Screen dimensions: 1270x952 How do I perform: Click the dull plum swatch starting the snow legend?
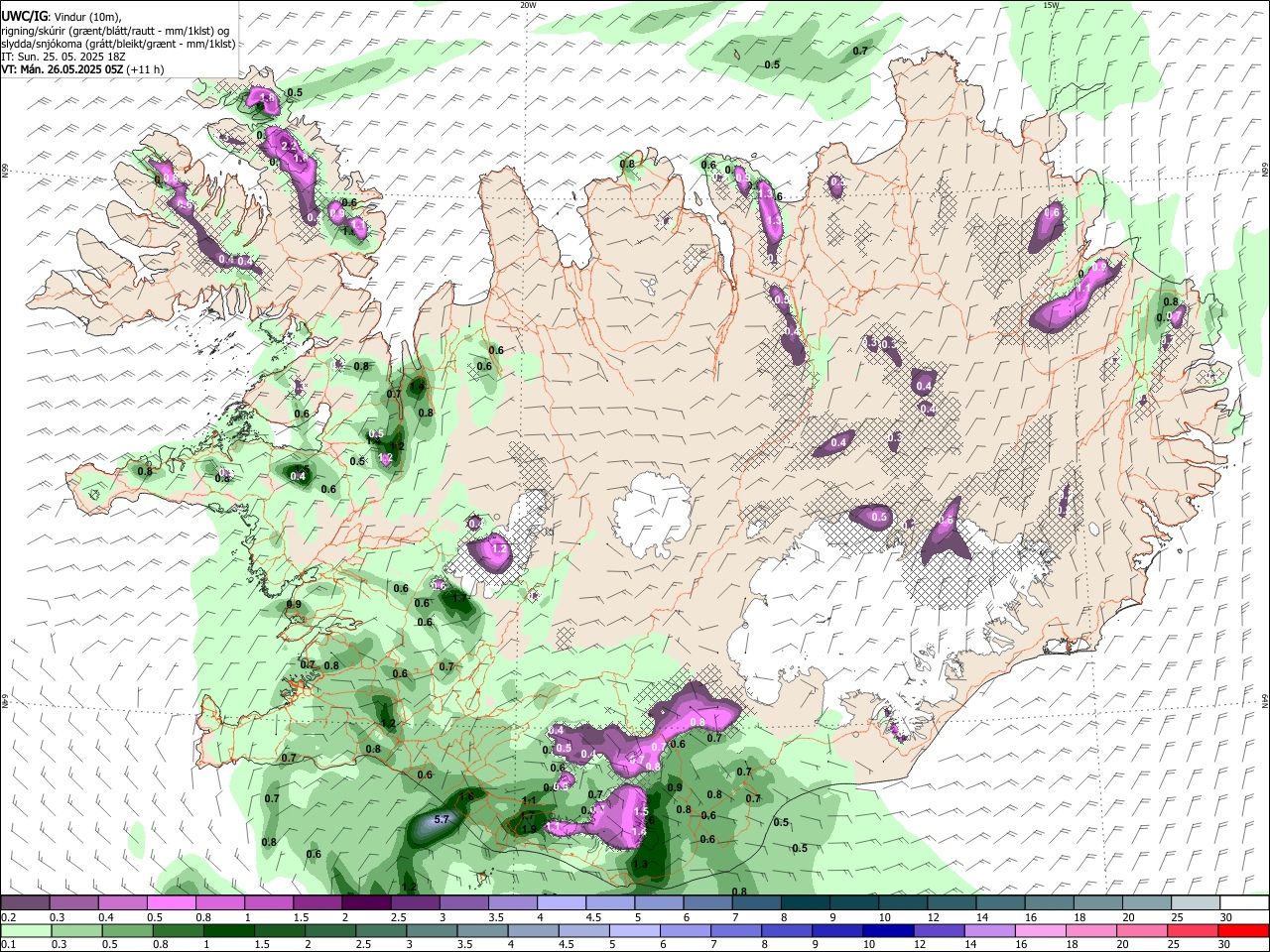tap(25, 903)
